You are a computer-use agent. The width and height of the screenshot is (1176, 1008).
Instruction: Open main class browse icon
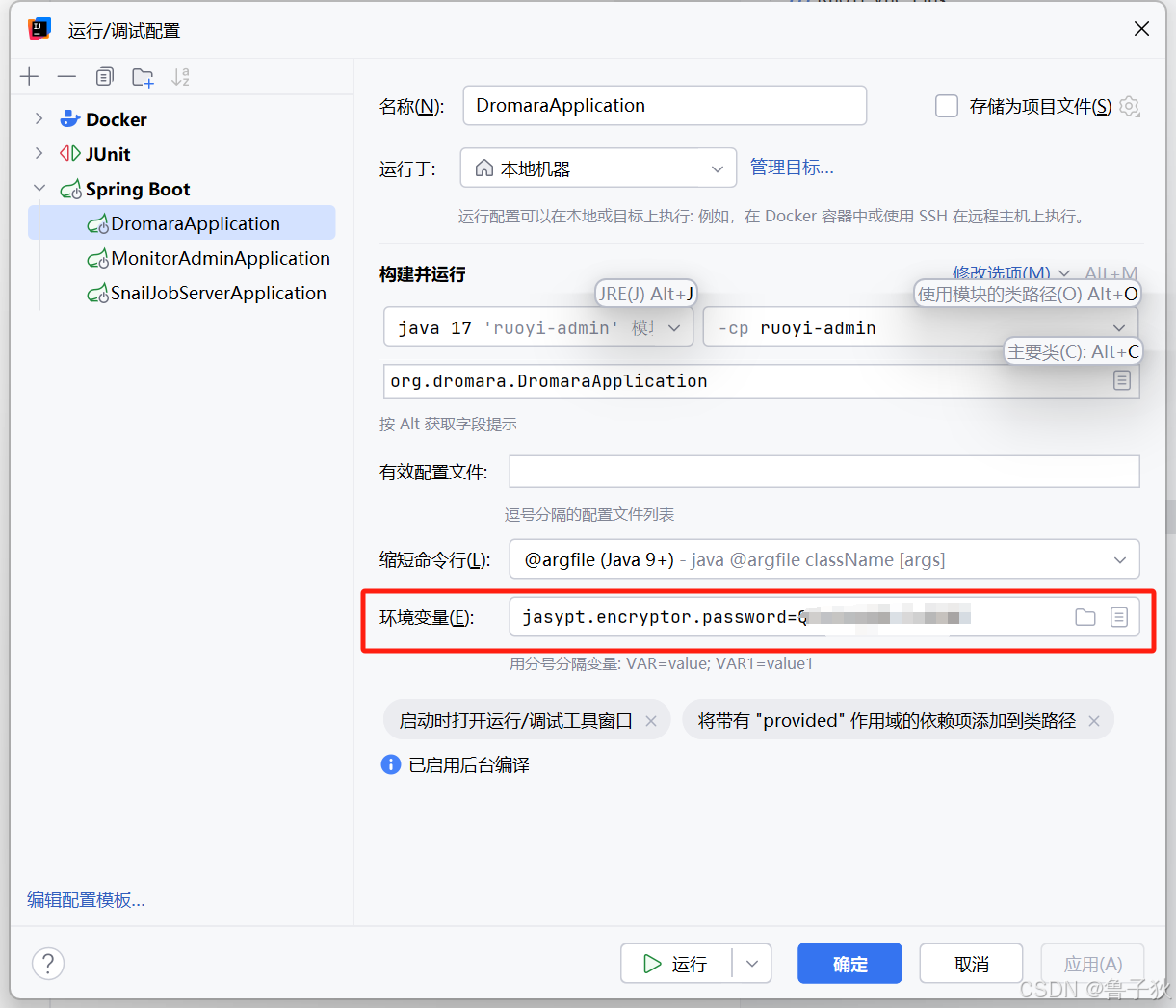(x=1122, y=381)
